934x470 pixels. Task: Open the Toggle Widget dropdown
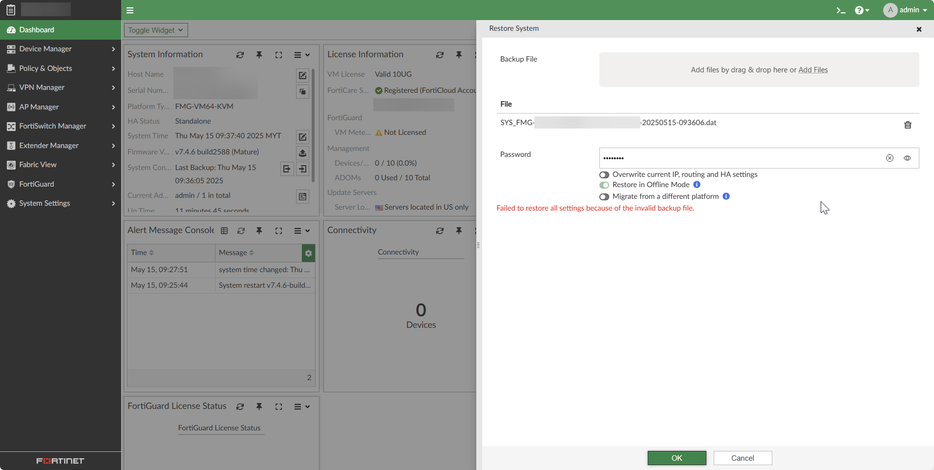point(155,30)
